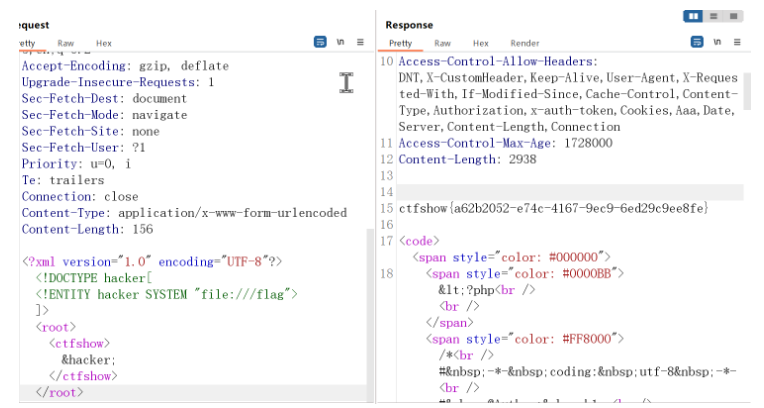Image resolution: width=764 pixels, height=408 pixels.
Task: Switch to Response Raw tab
Action: pos(442,43)
